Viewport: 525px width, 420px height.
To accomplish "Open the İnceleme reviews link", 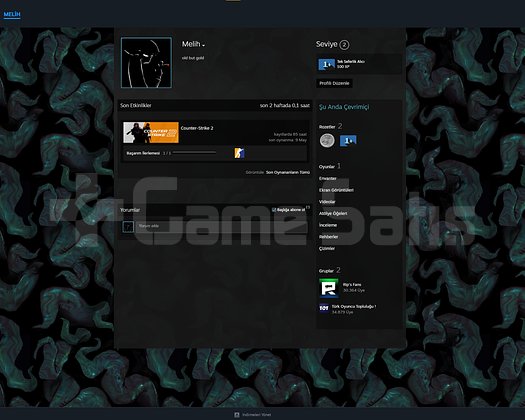I will pos(328,225).
